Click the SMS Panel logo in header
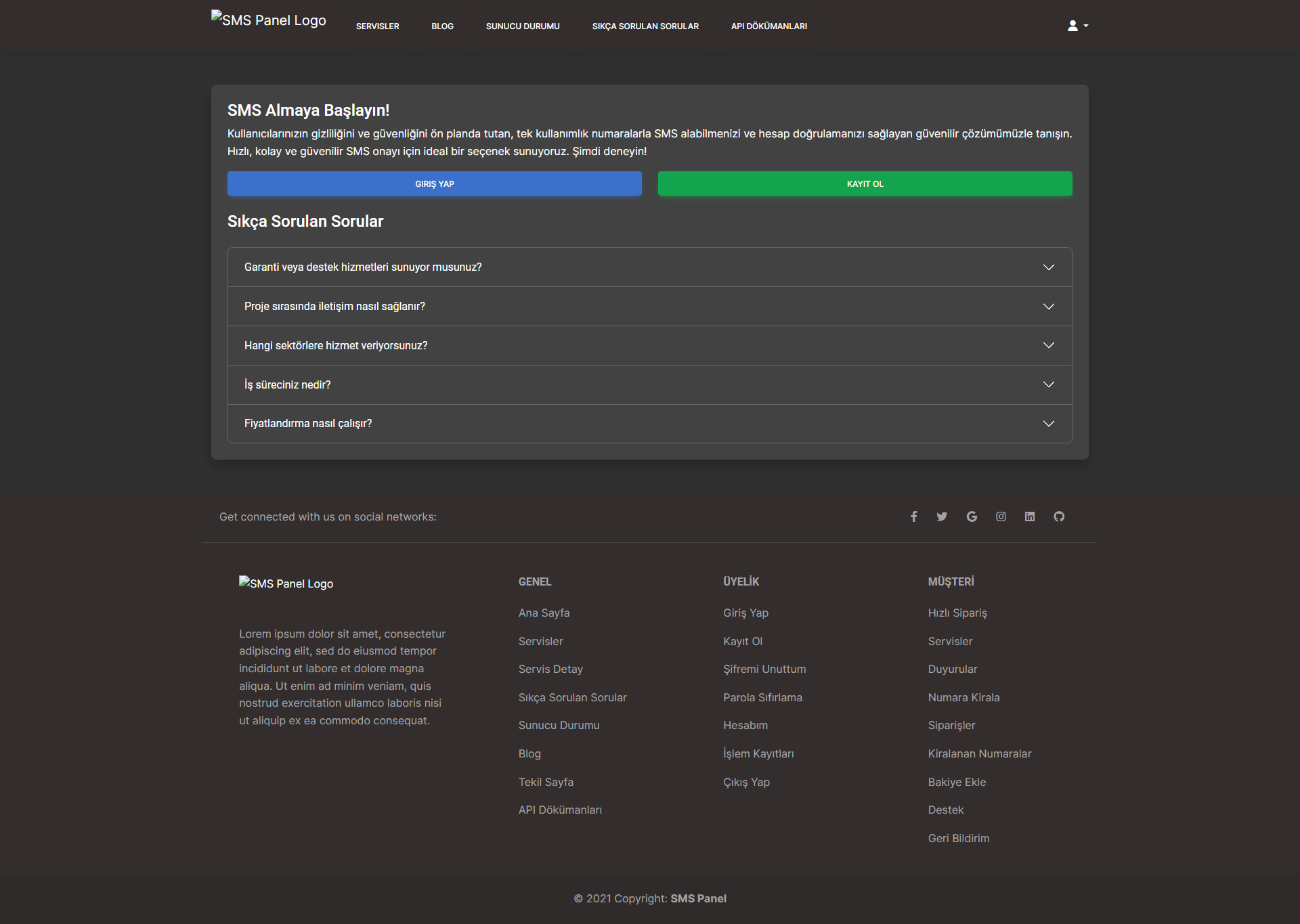 coord(269,20)
